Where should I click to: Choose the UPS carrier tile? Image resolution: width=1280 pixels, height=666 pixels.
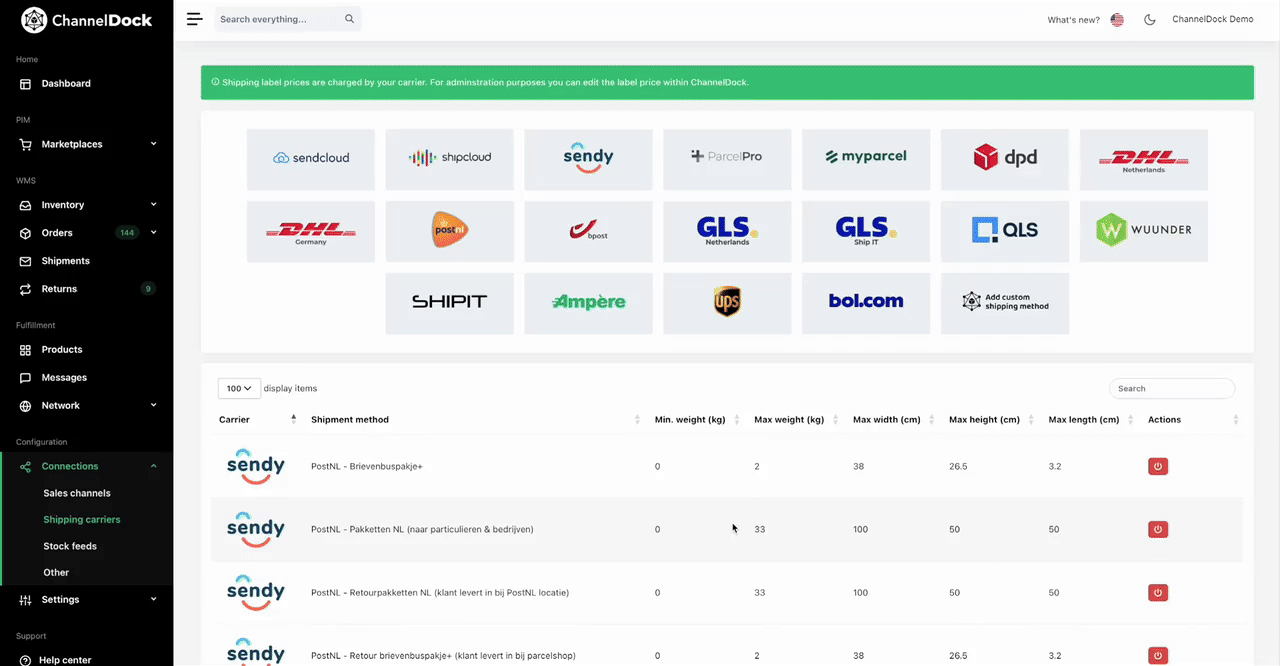[727, 303]
